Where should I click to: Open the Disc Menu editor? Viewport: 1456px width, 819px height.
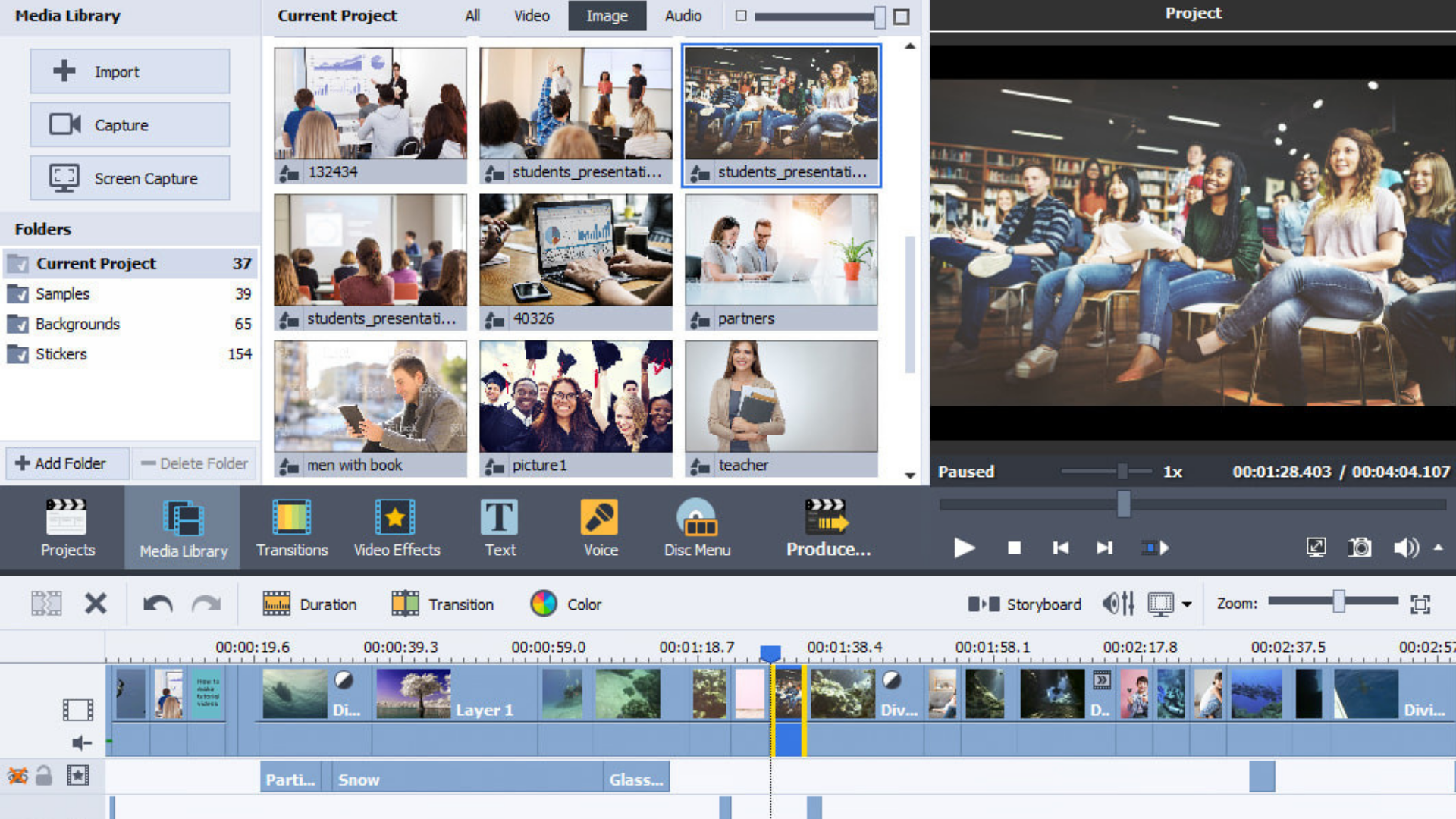click(x=696, y=527)
